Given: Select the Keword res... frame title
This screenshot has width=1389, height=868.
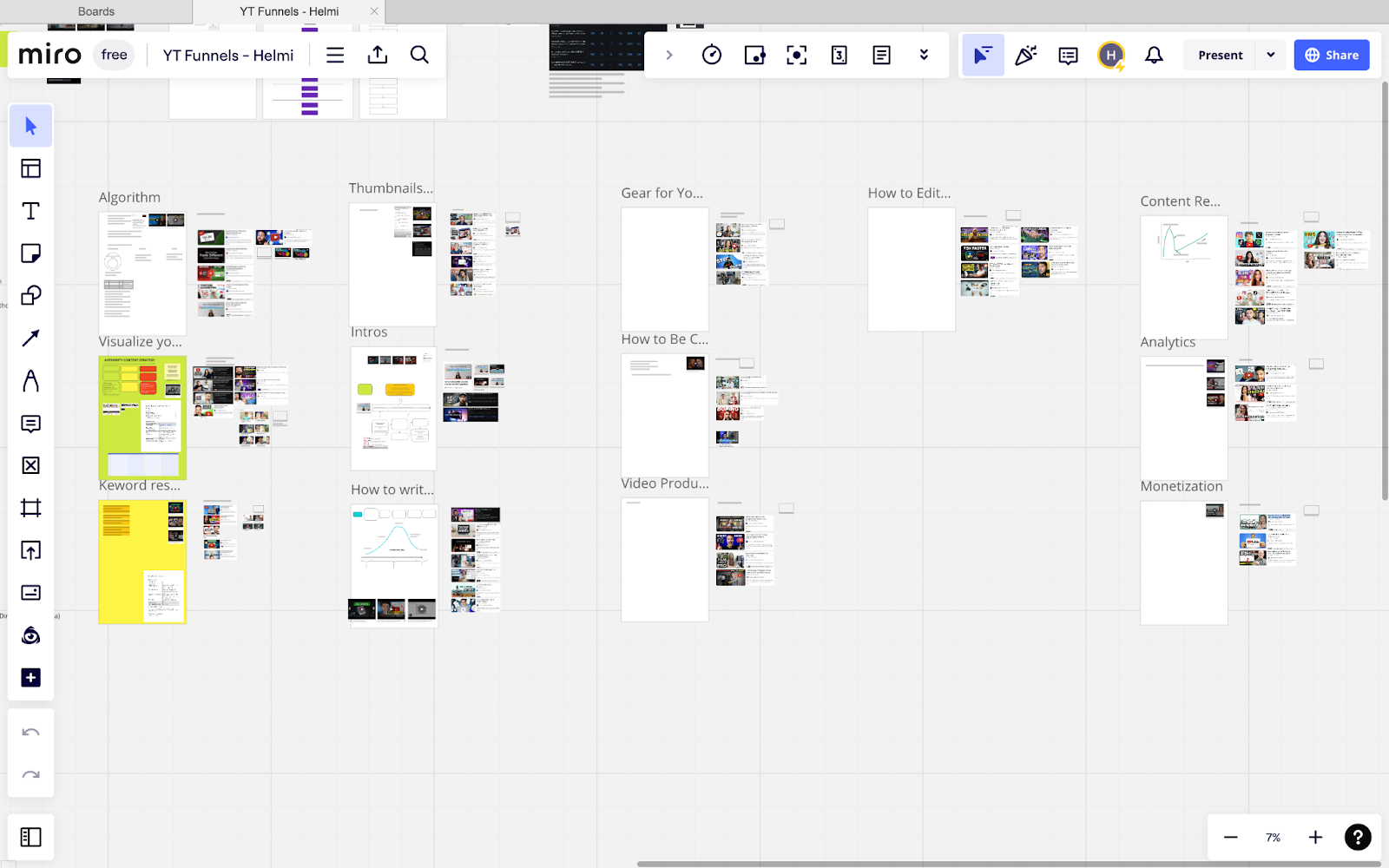Looking at the screenshot, I should click(x=140, y=485).
